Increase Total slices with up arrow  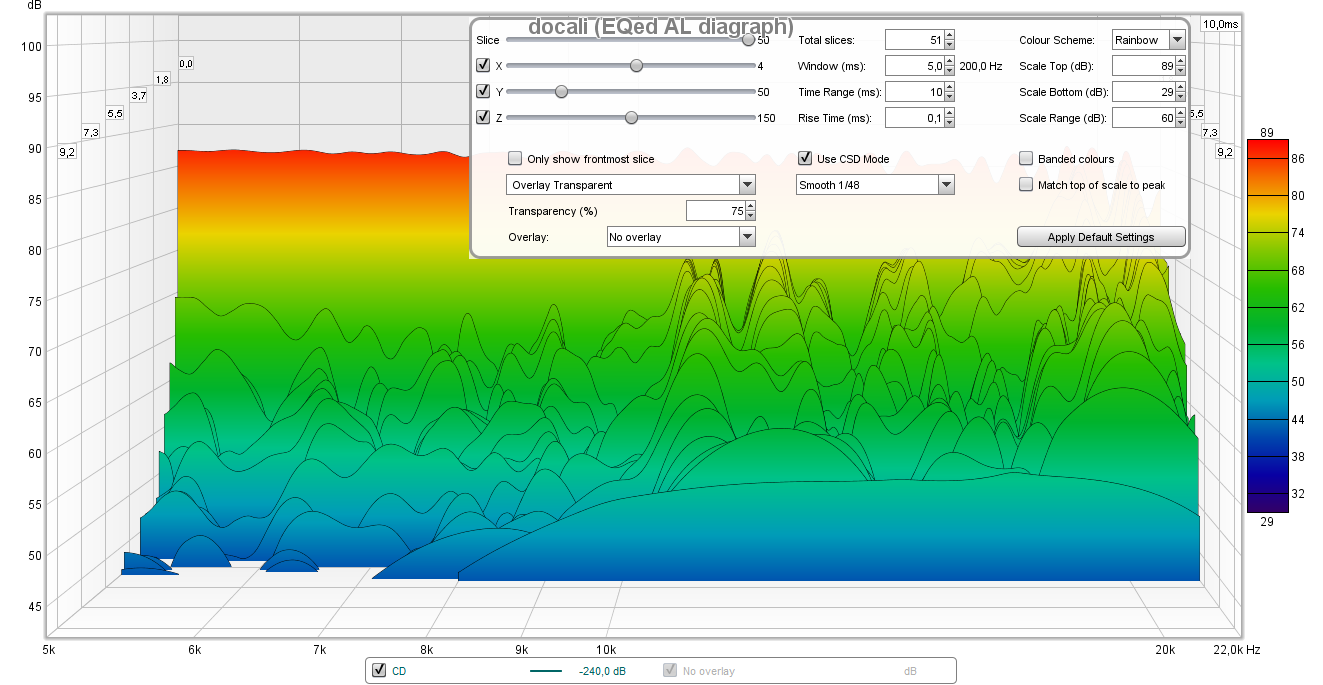[950, 35]
